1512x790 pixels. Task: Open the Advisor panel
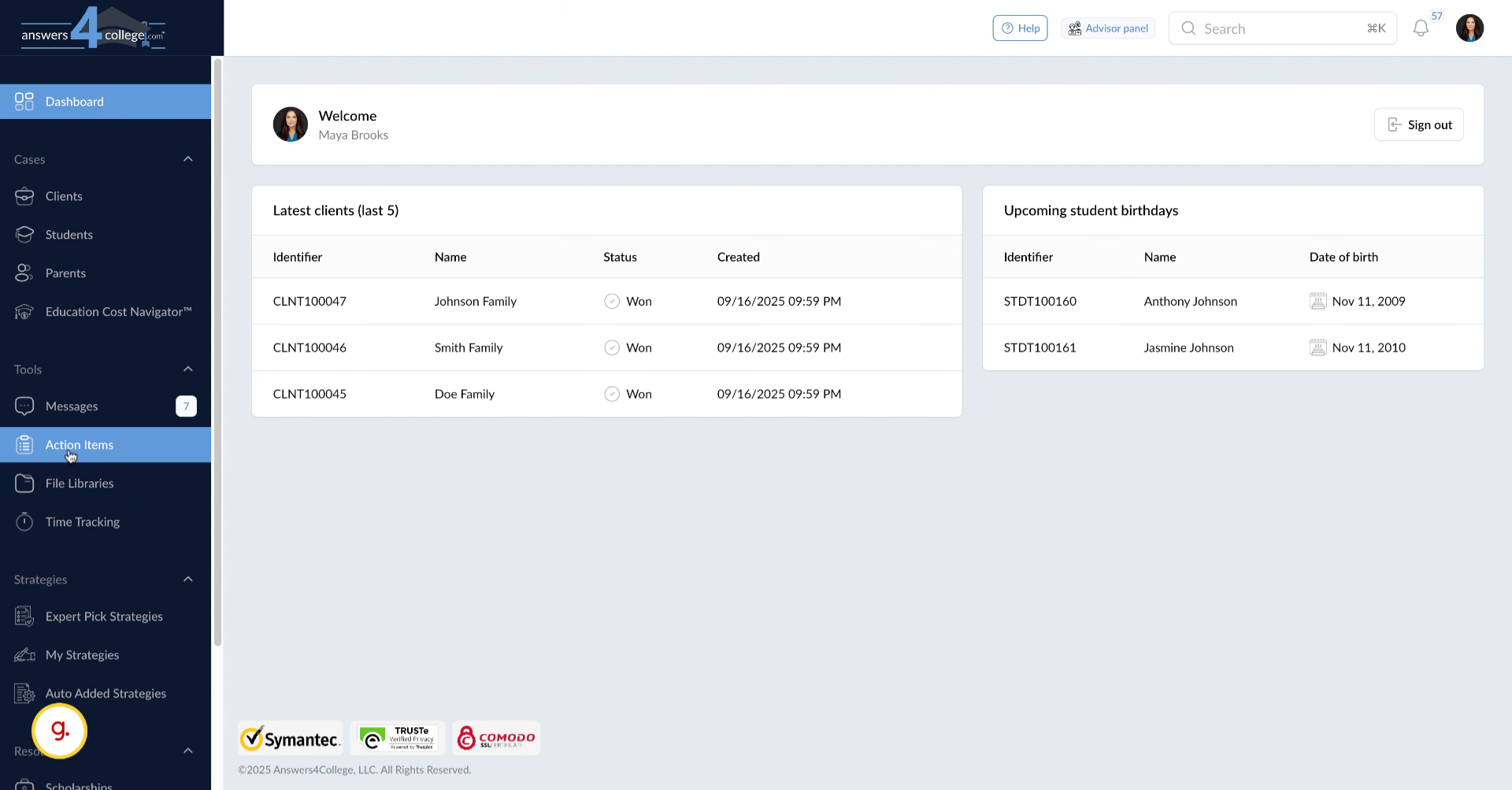pos(1108,28)
